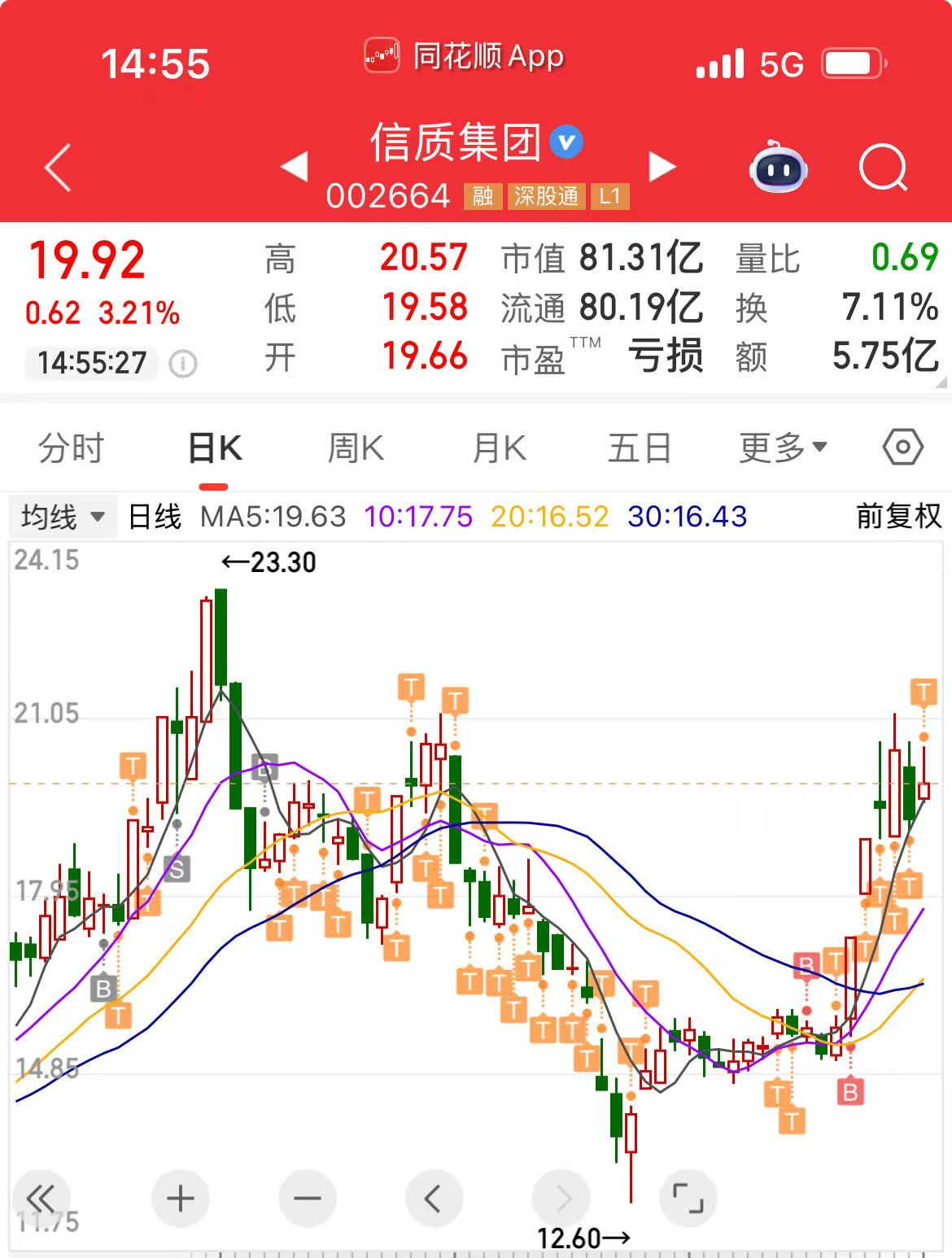Tap the stock name 信质集团
The height and width of the screenshot is (1258, 952).
pos(456,142)
